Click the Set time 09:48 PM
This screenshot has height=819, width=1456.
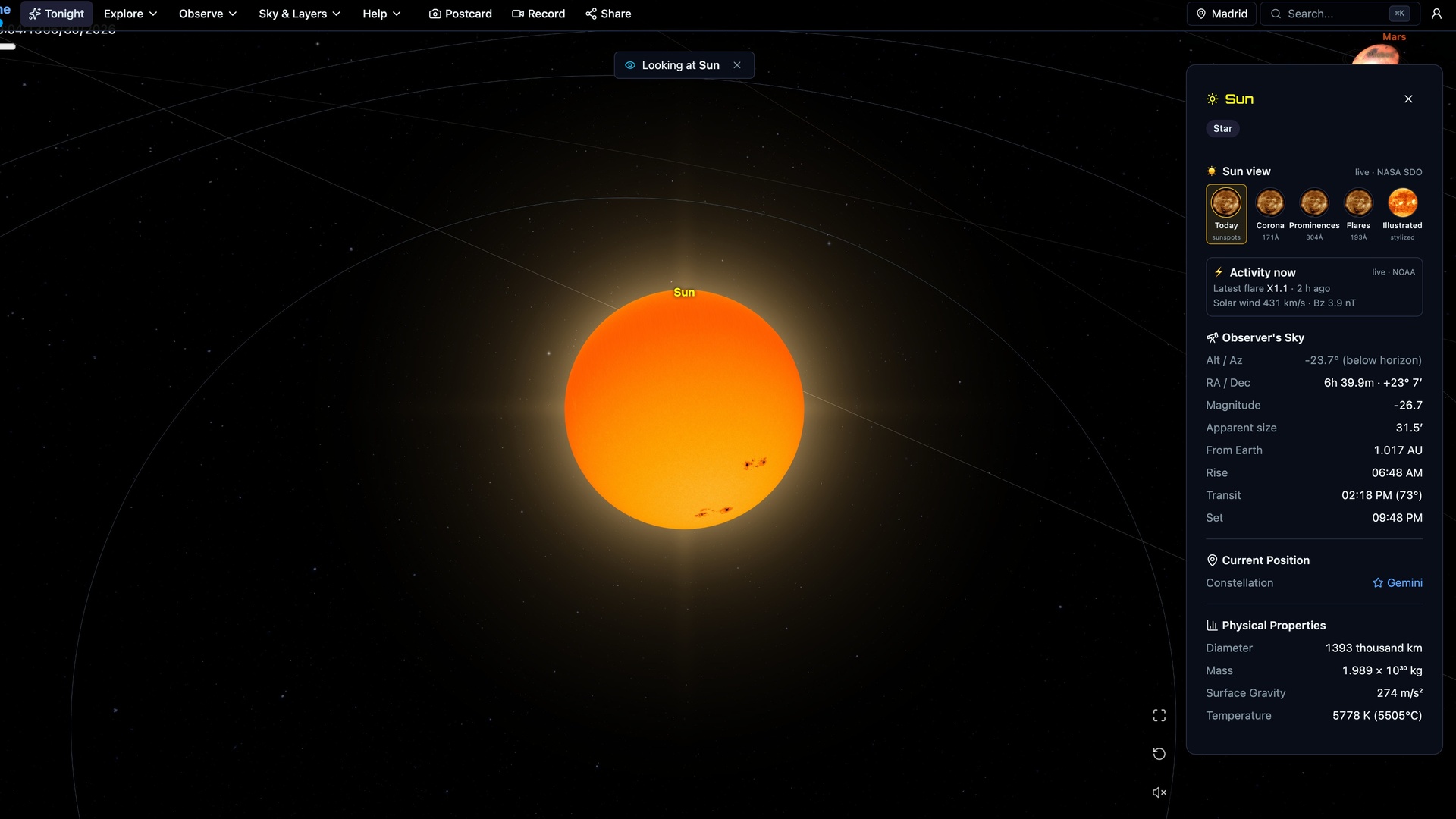point(1397,518)
